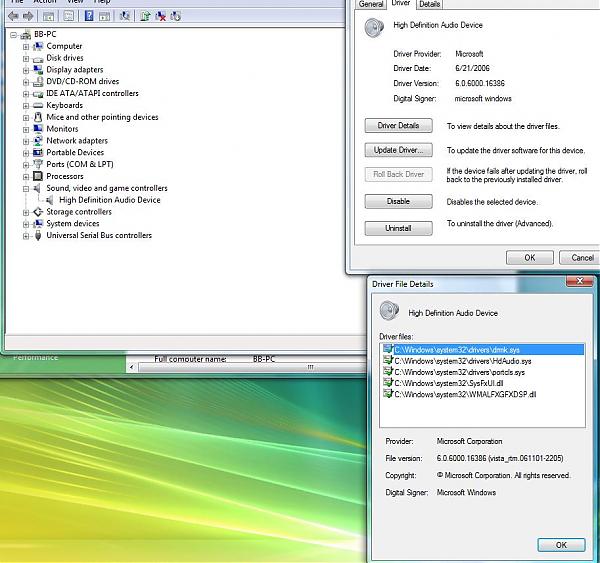This screenshot has width=600, height=563.
Task: Open the Properties toolbar icon
Action: [x=68, y=16]
